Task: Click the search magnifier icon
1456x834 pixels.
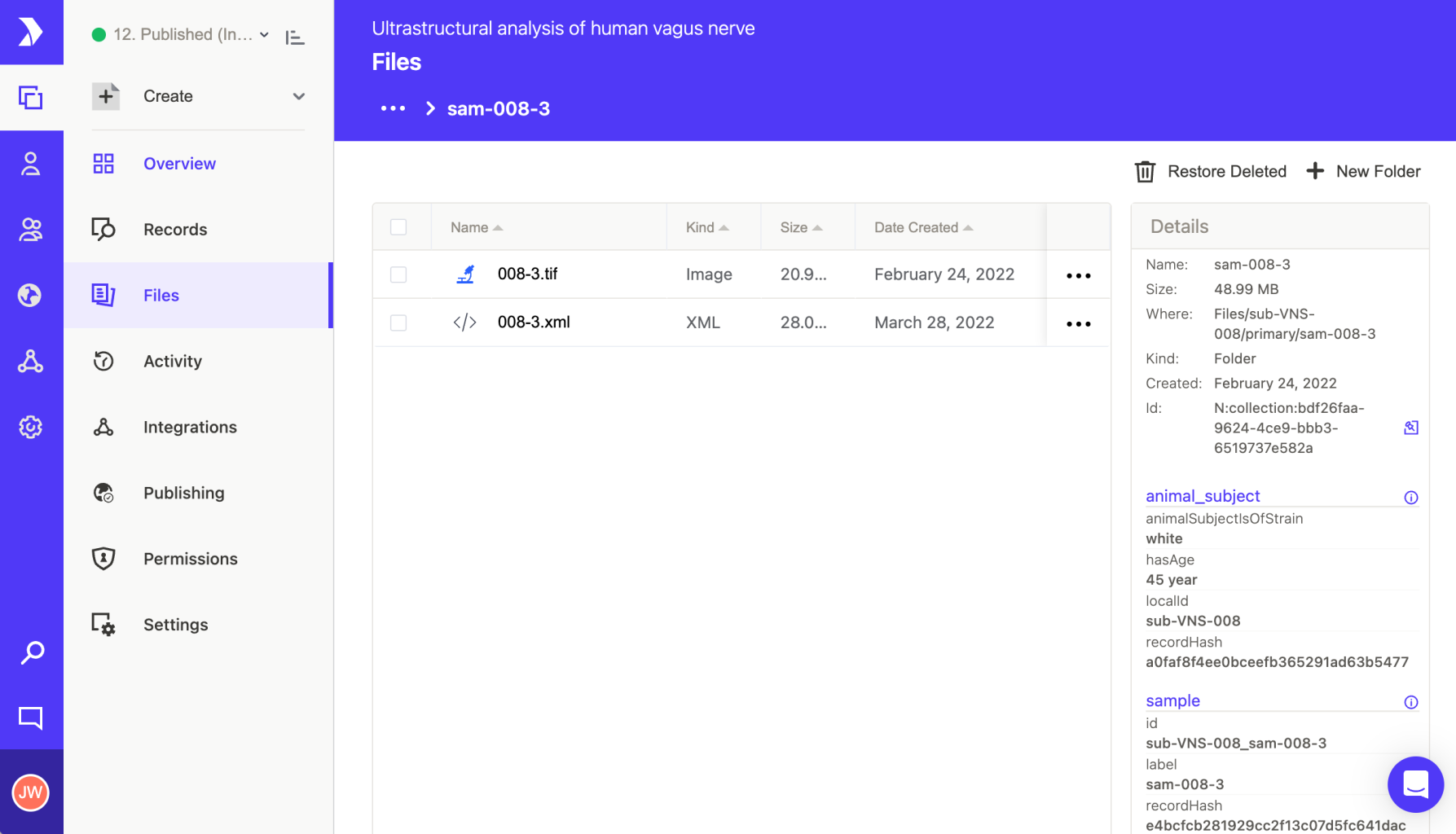Action: (31, 652)
